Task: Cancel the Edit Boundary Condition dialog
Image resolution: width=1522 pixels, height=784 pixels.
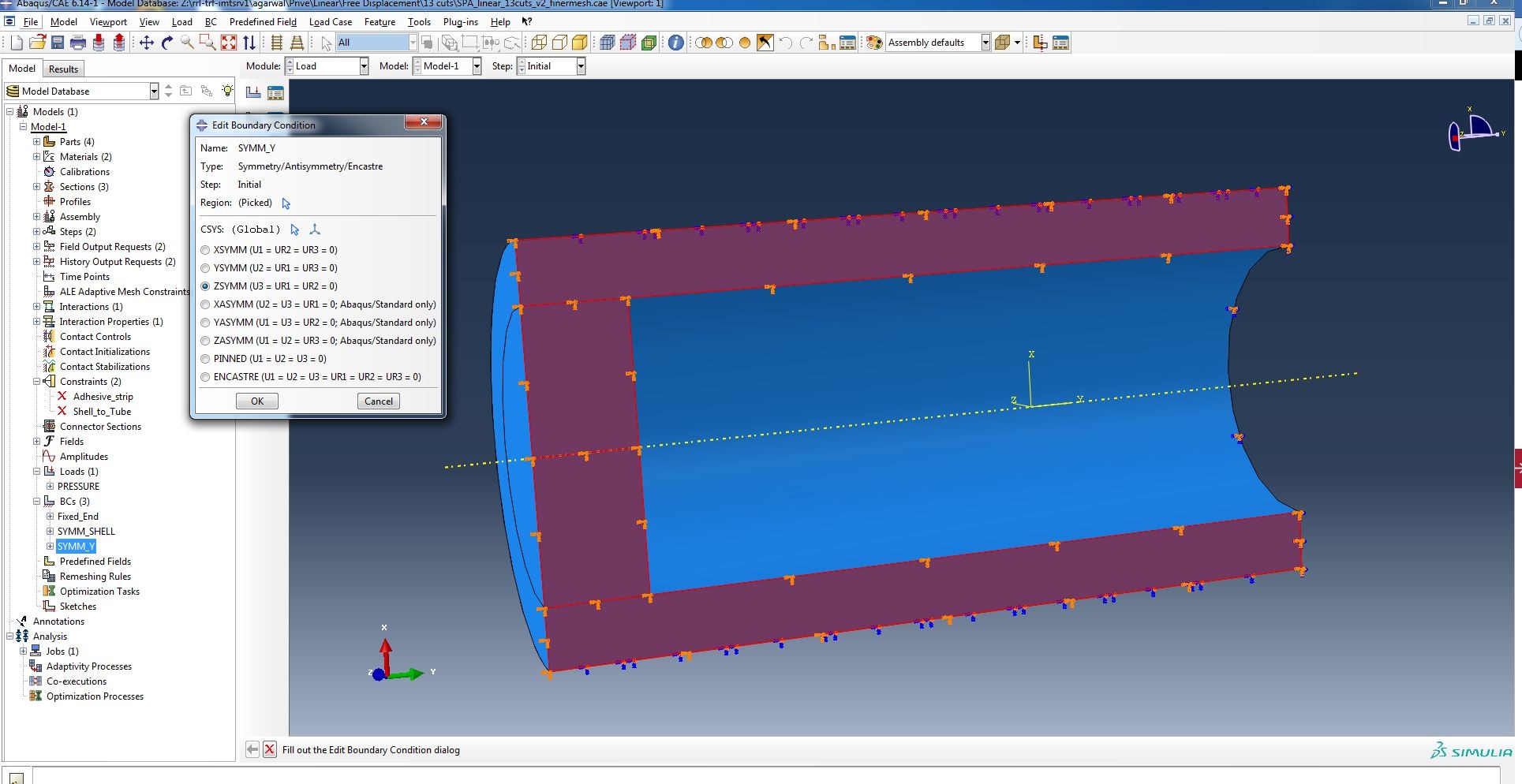Action: point(379,401)
